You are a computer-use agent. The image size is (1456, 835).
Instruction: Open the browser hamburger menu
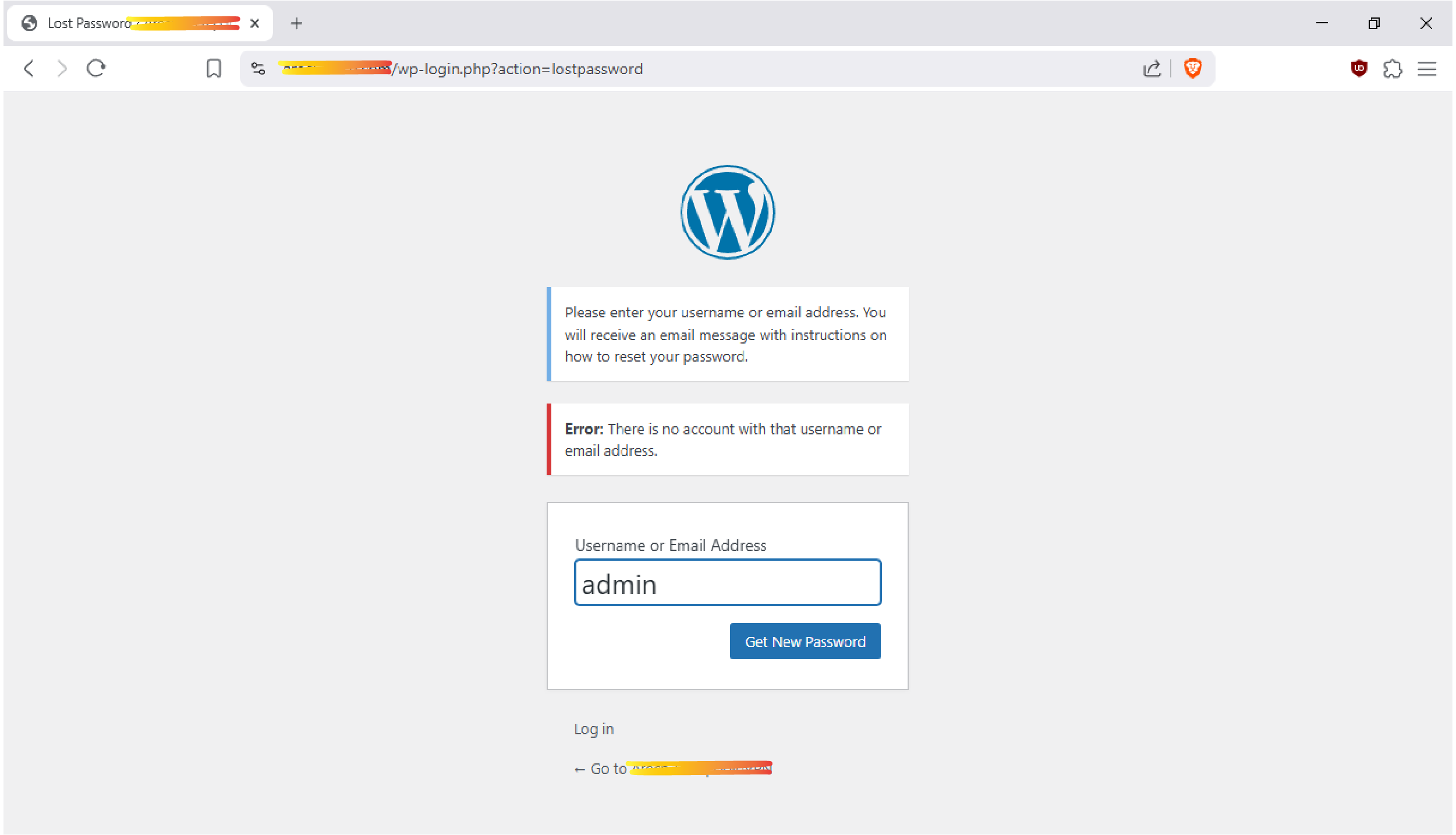point(1427,69)
